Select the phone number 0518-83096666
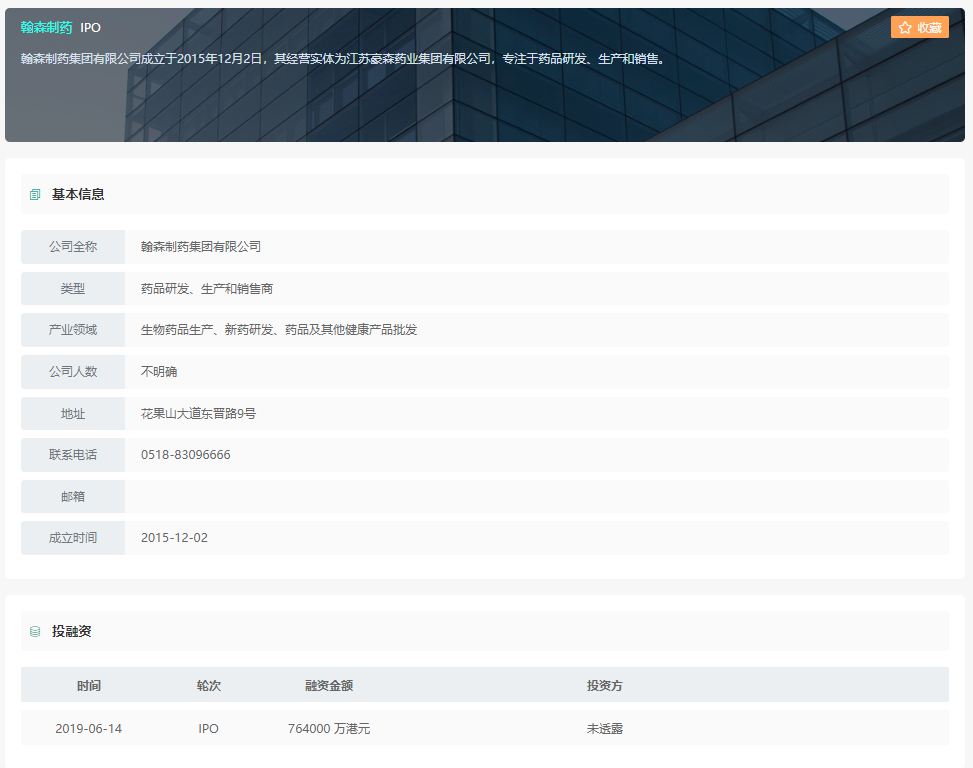Image resolution: width=973 pixels, height=768 pixels. click(x=186, y=455)
